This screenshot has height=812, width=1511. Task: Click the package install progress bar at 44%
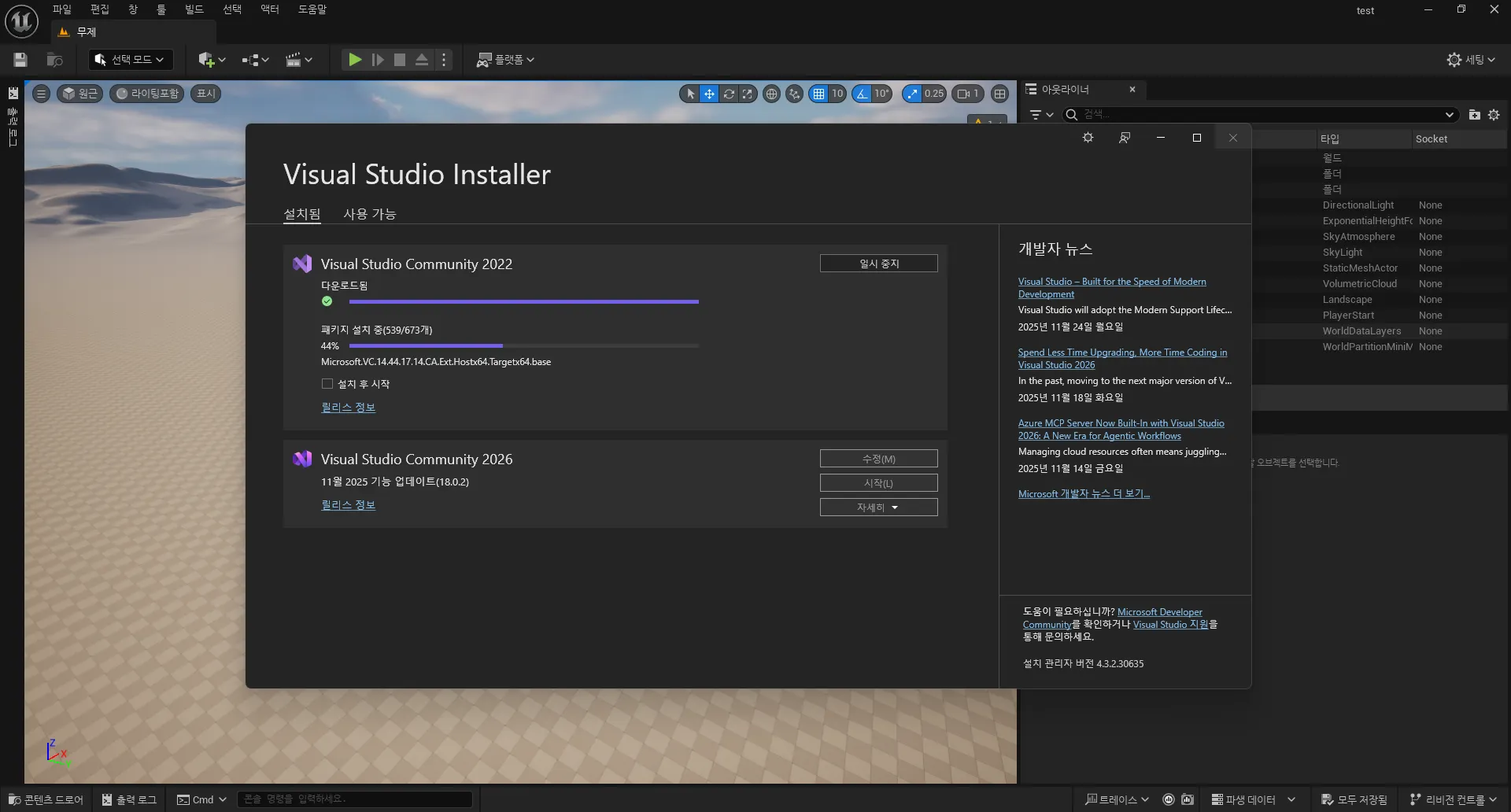click(x=524, y=345)
